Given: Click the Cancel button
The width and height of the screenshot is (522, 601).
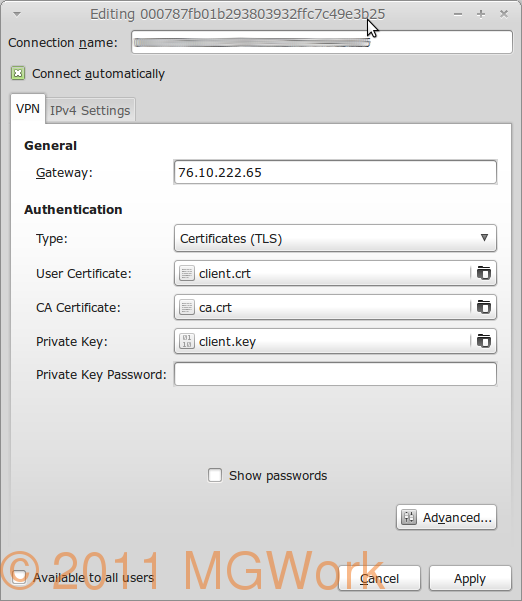Looking at the screenshot, I should (379, 578).
